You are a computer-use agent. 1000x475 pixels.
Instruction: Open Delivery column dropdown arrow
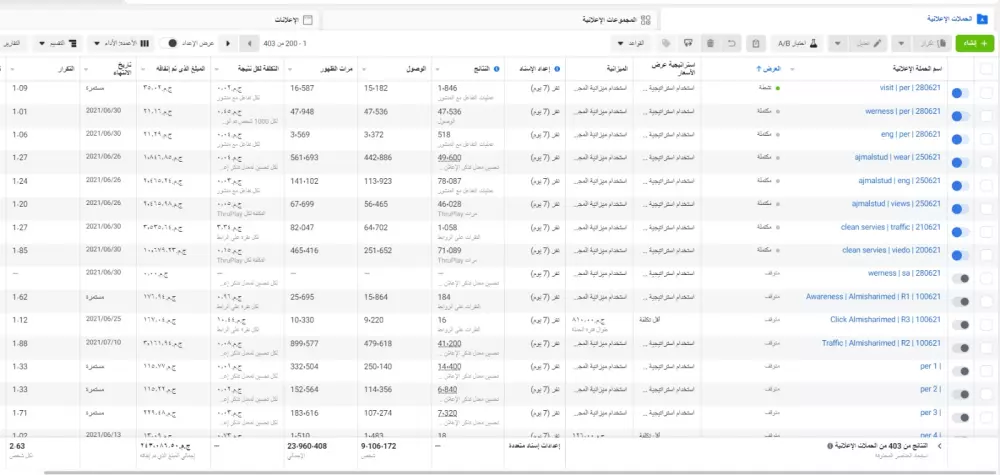pyautogui.click(x=792, y=69)
